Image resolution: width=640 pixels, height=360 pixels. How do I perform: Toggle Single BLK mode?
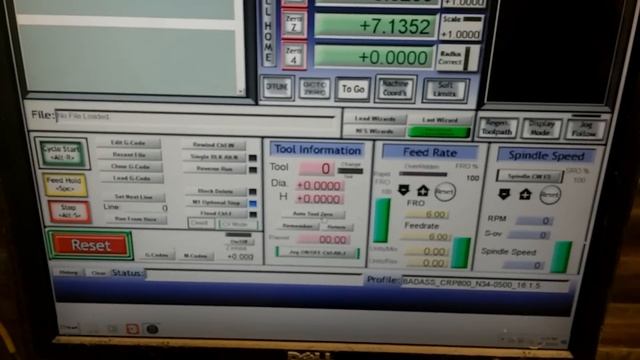point(214,157)
